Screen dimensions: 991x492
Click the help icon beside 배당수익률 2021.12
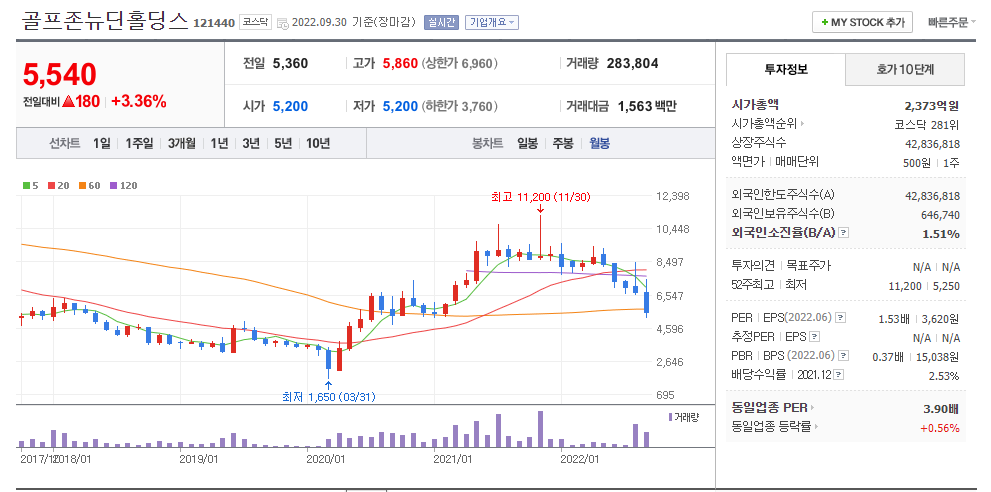pos(839,375)
